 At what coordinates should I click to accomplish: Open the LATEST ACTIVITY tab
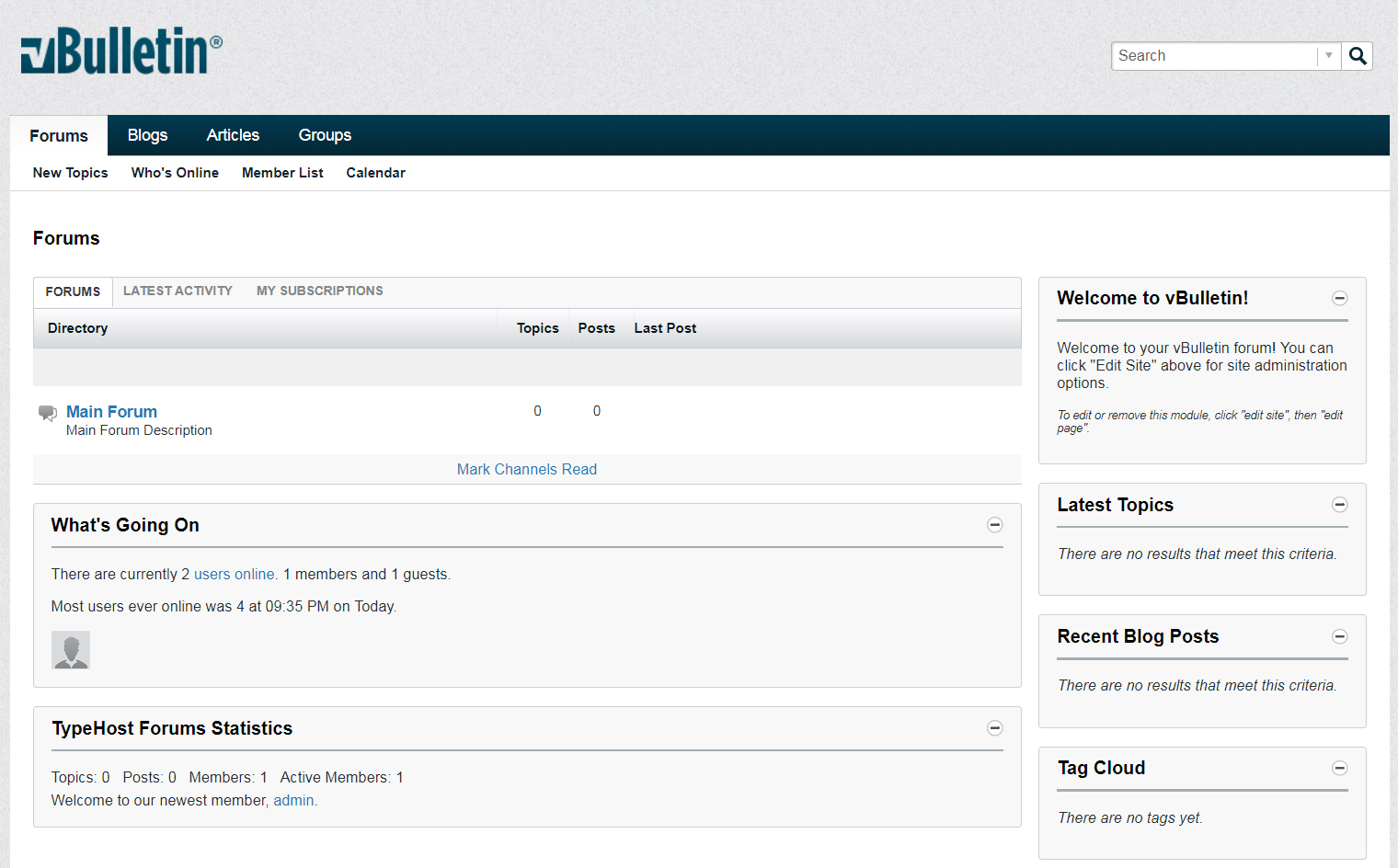[x=178, y=291]
